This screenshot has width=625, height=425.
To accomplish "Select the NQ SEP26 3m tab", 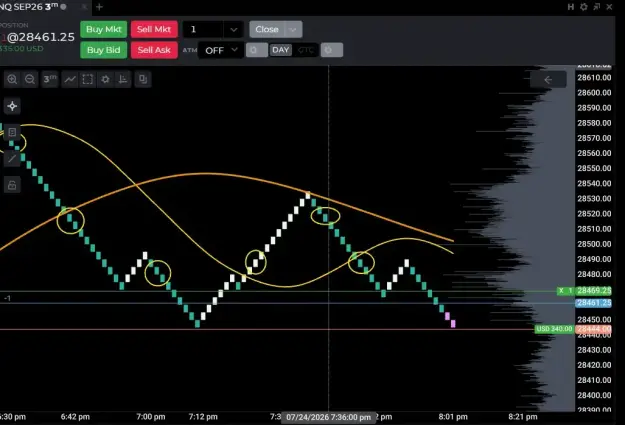I will [x=35, y=7].
